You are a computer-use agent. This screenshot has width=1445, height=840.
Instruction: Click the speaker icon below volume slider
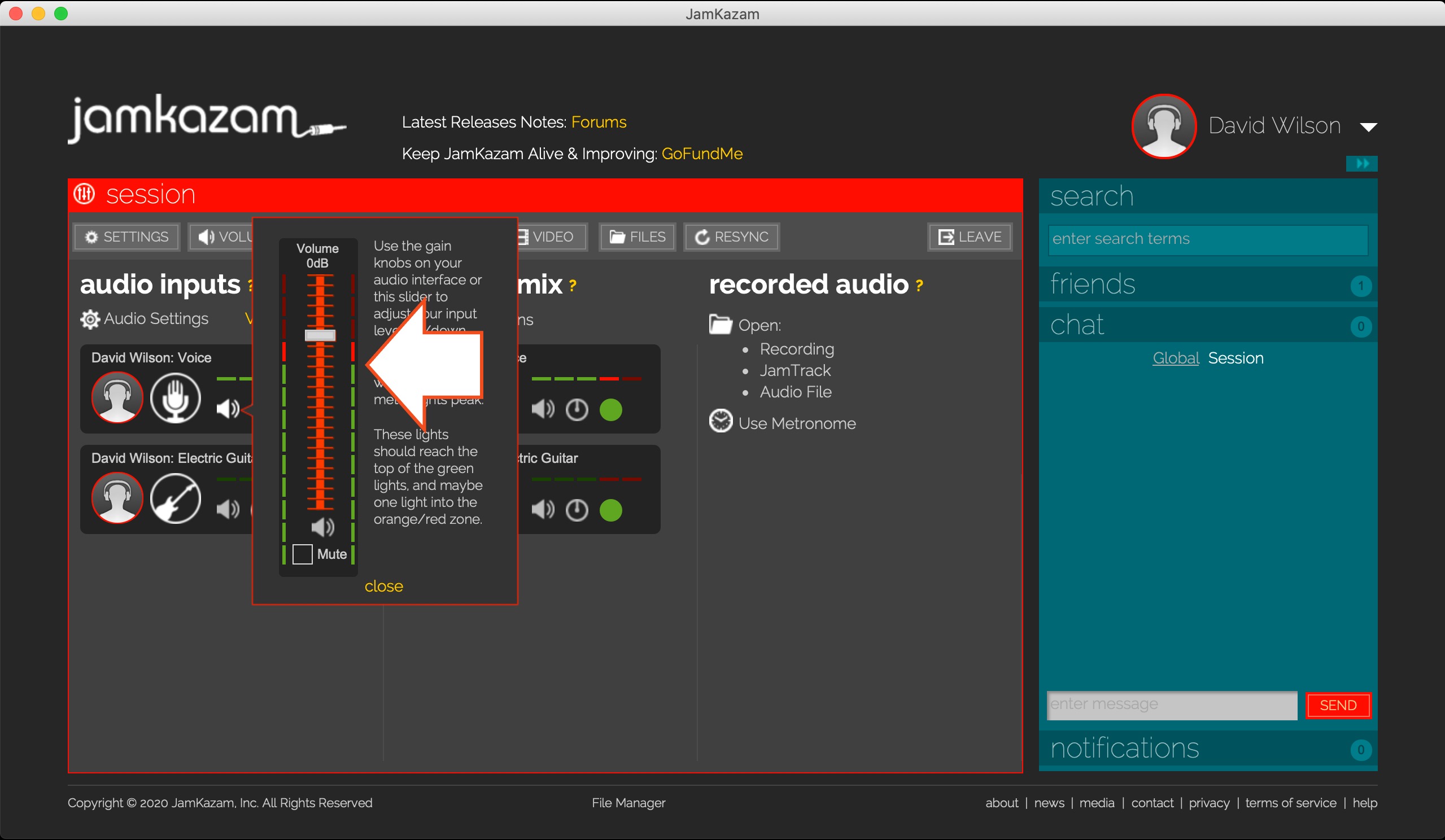pos(322,527)
